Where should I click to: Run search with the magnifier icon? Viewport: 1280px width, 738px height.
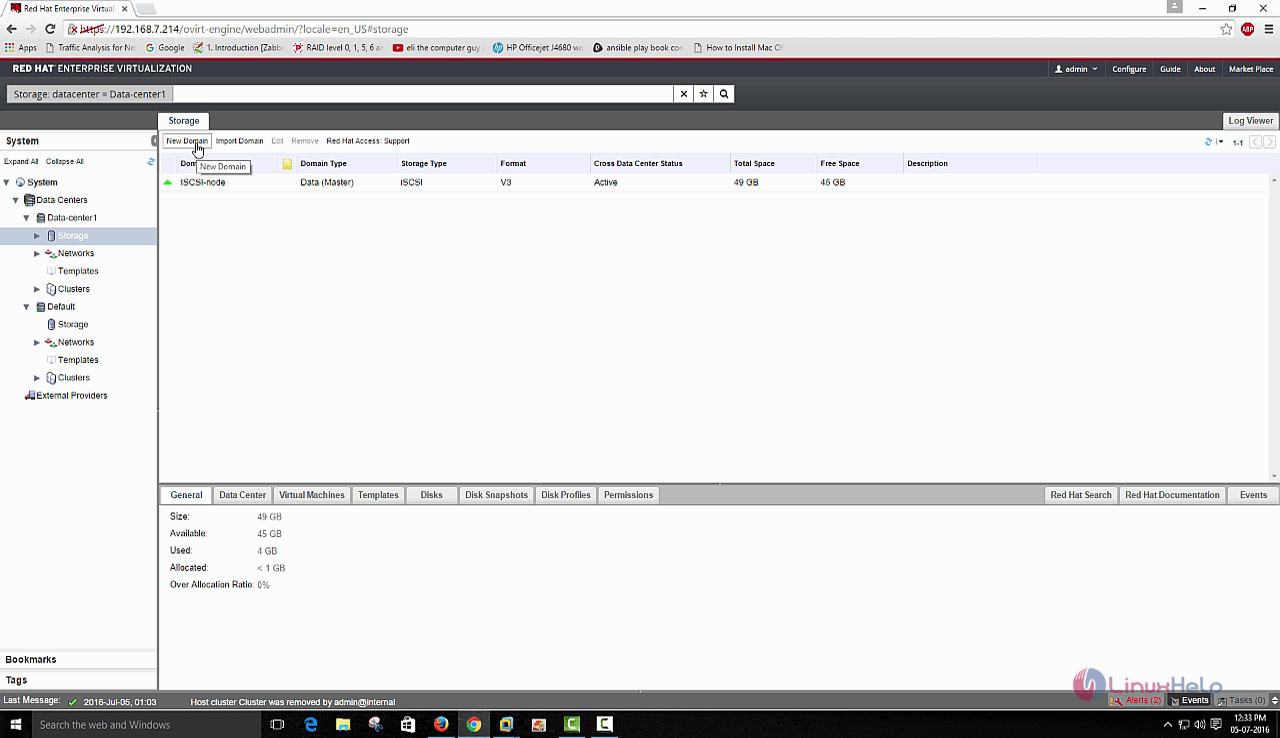[724, 94]
